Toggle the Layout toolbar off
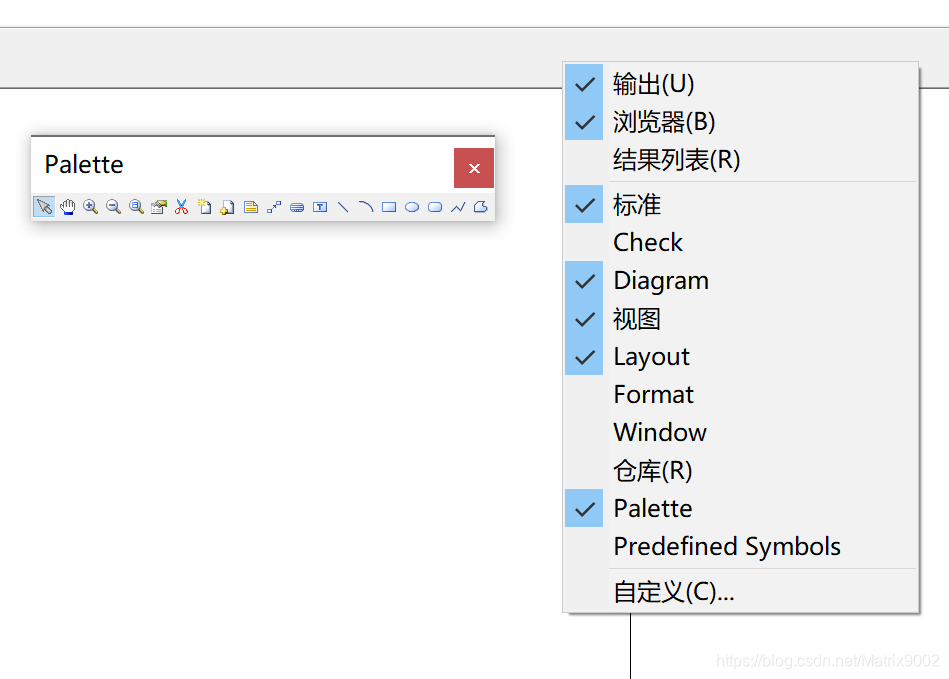The height and width of the screenshot is (679, 949). coord(741,356)
